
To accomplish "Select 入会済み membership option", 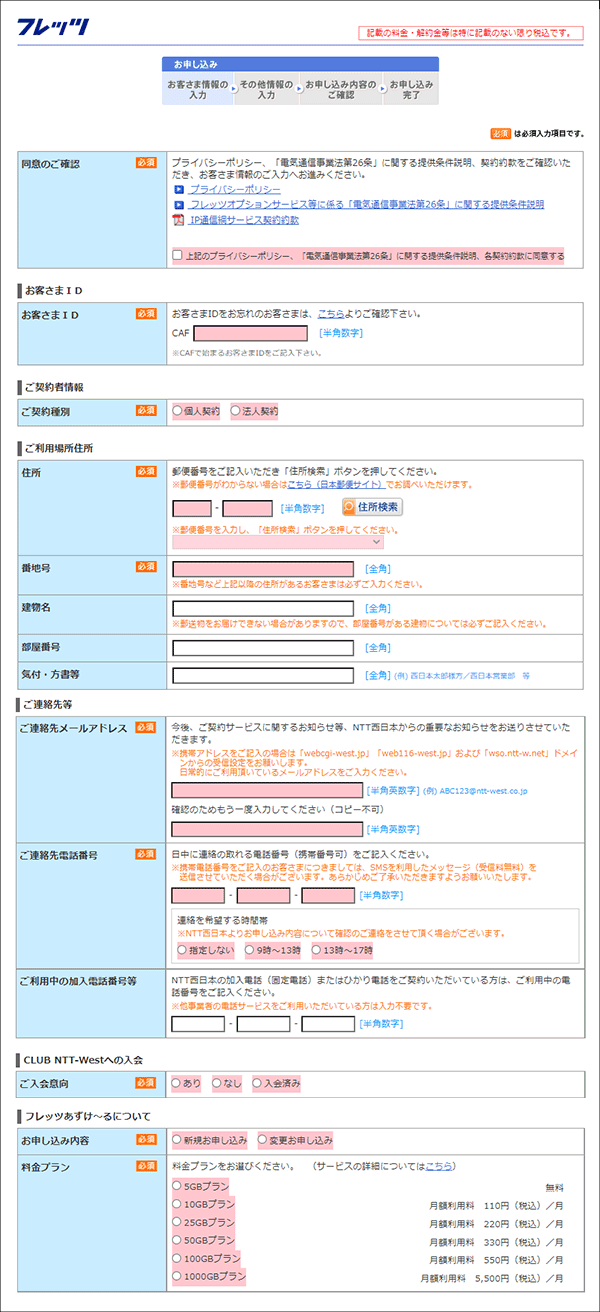I will tap(258, 1083).
